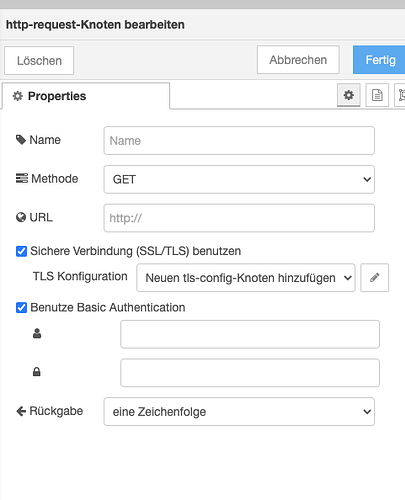Image resolution: width=405 pixels, height=500 pixels.
Task: Click the TLS Konfiguration label
Action: [80, 276]
